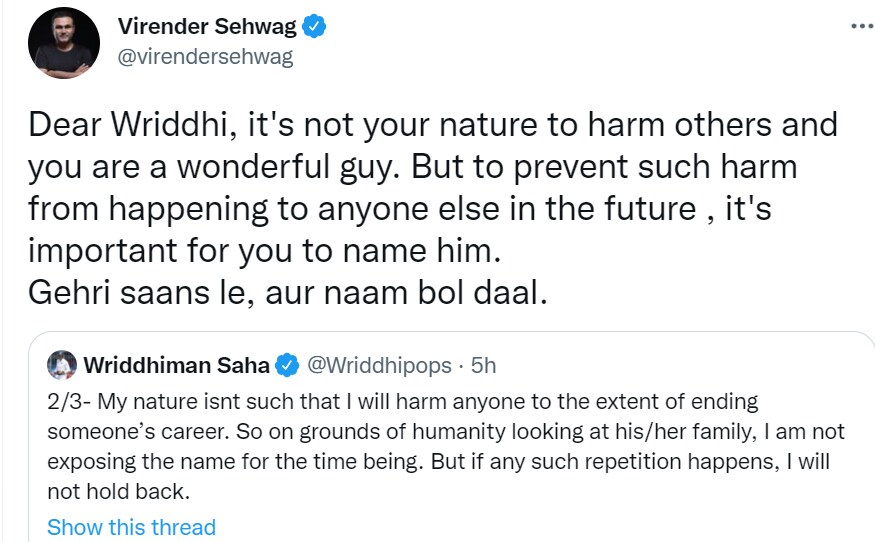
Task: Click the "Dear Wriddhi" opening line
Action: pos(432,127)
